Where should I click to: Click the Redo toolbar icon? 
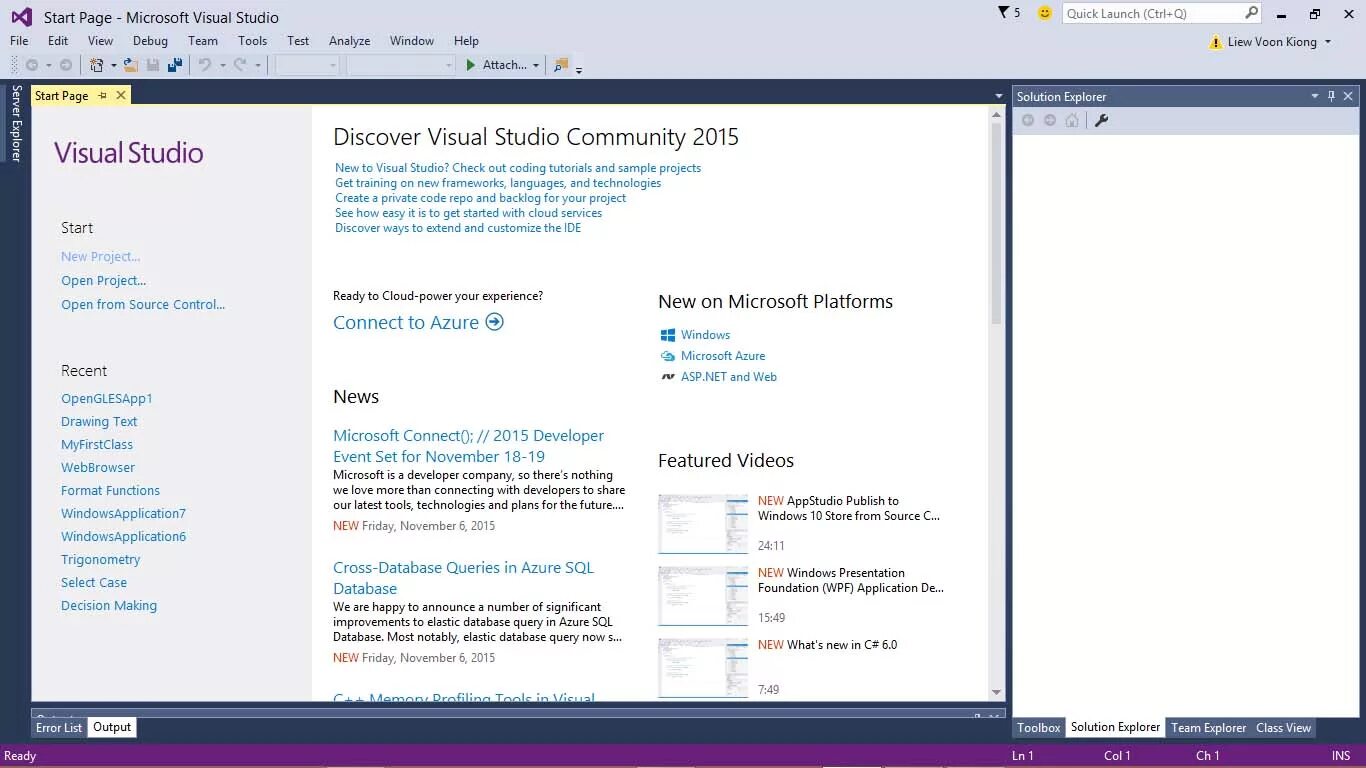(x=240, y=65)
